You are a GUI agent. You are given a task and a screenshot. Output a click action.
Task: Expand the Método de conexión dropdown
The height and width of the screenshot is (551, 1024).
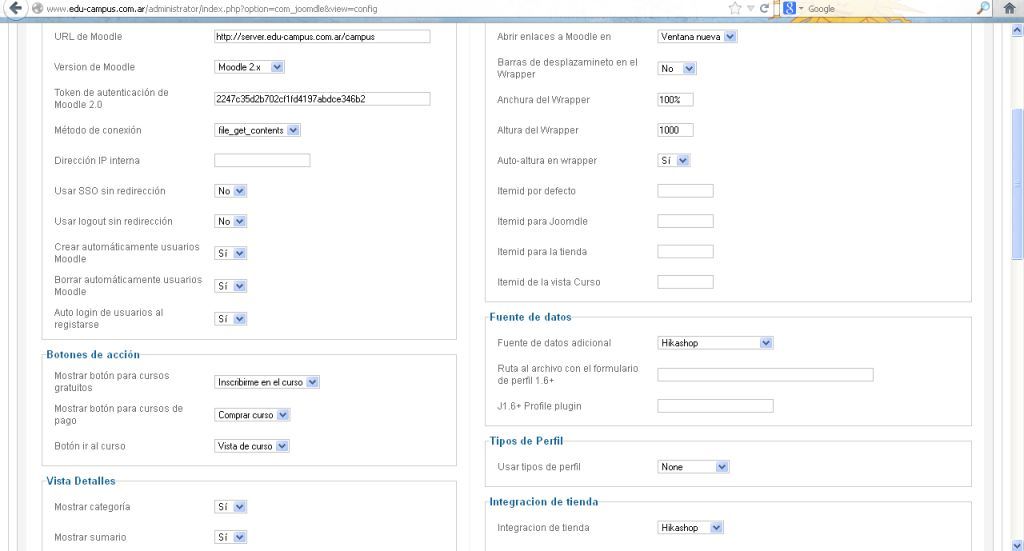[x=258, y=130]
